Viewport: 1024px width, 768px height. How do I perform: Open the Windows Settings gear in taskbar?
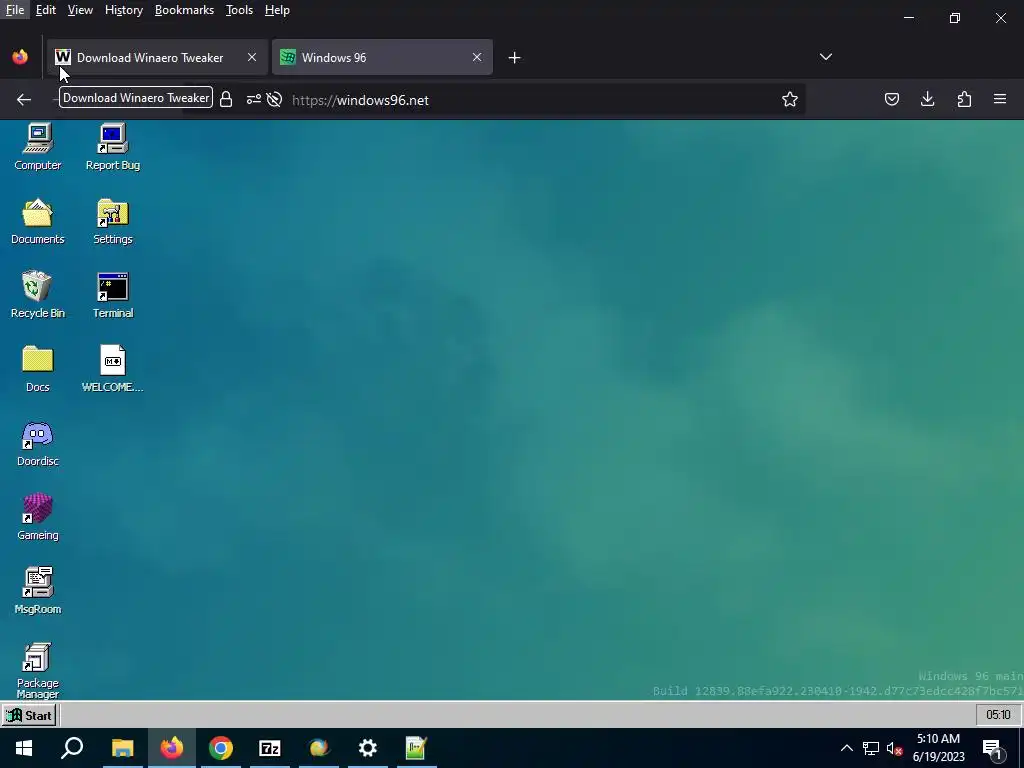(368, 748)
